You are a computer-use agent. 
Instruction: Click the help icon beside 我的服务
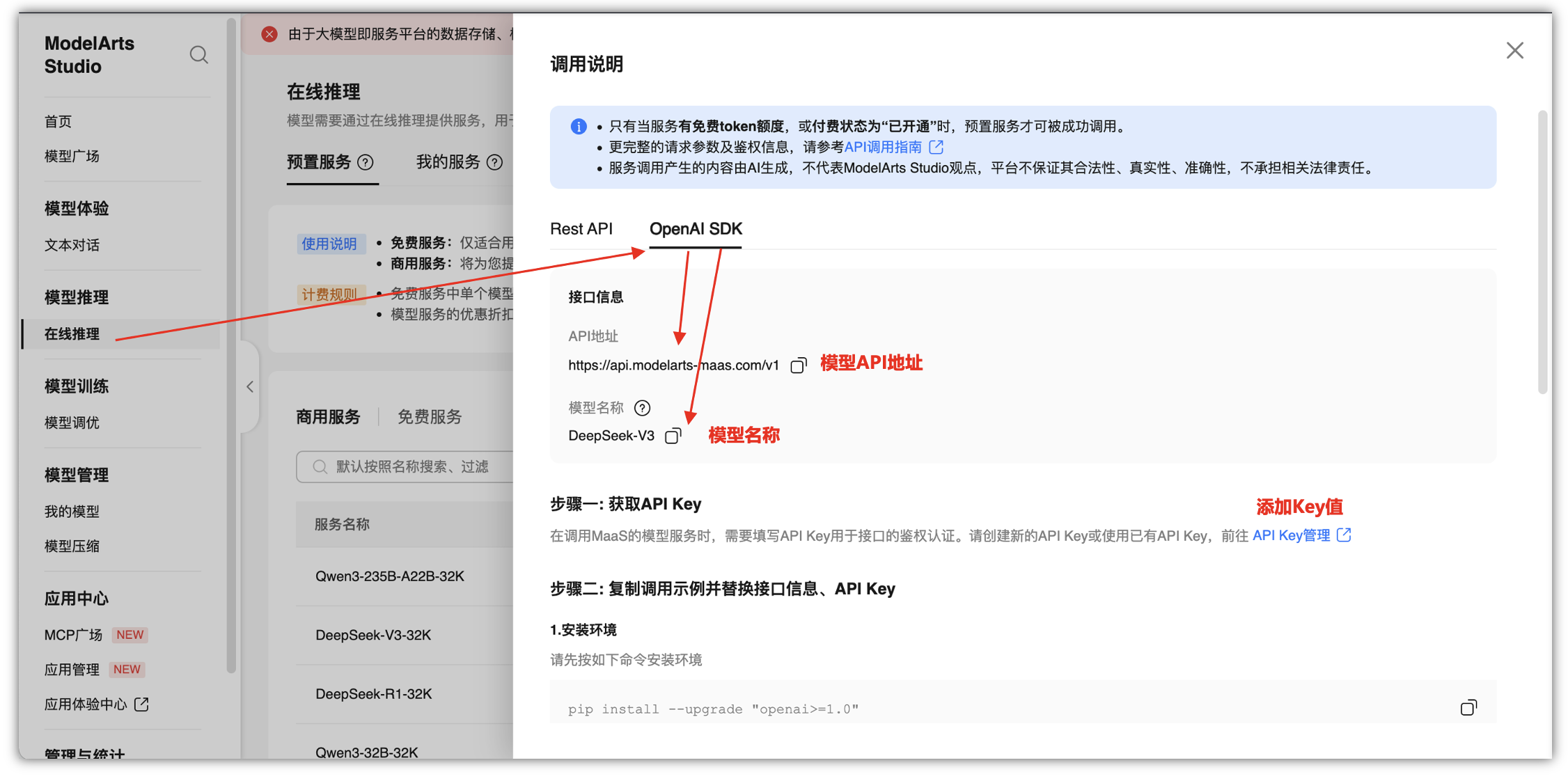pyautogui.click(x=494, y=162)
